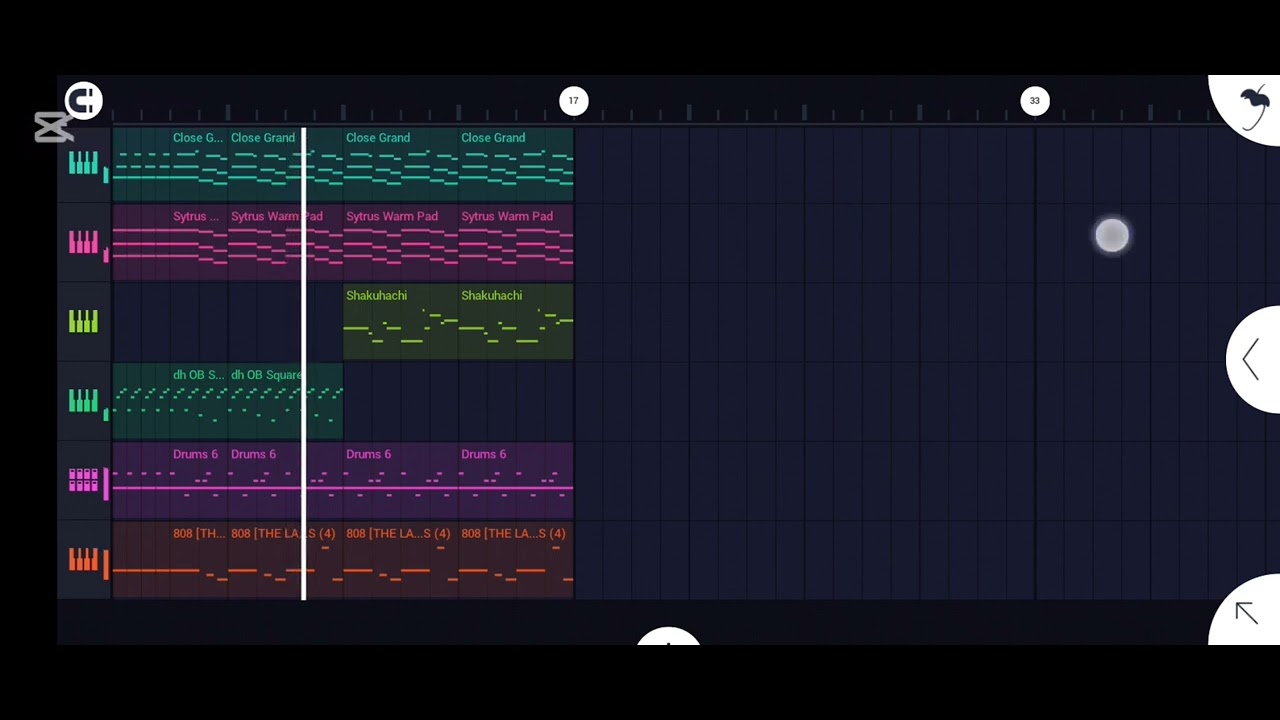Toggle the snap magnet icon
Viewport: 1280px width, 720px height.
[84, 100]
